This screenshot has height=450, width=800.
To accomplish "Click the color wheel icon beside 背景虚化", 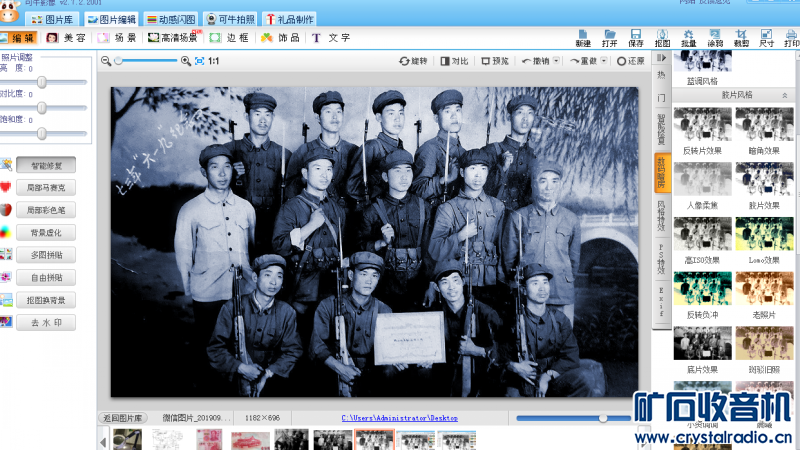I will pyautogui.click(x=5, y=232).
